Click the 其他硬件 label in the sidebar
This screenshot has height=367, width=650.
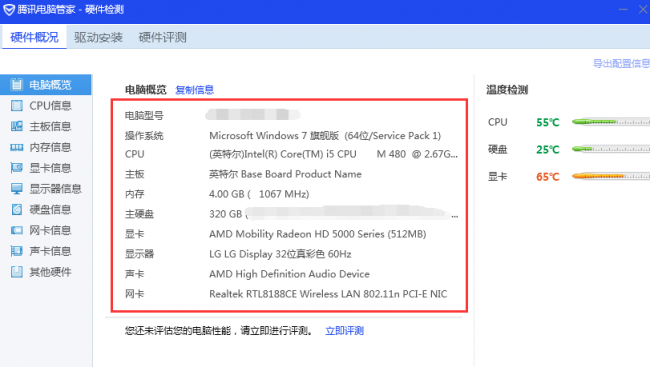pos(50,272)
